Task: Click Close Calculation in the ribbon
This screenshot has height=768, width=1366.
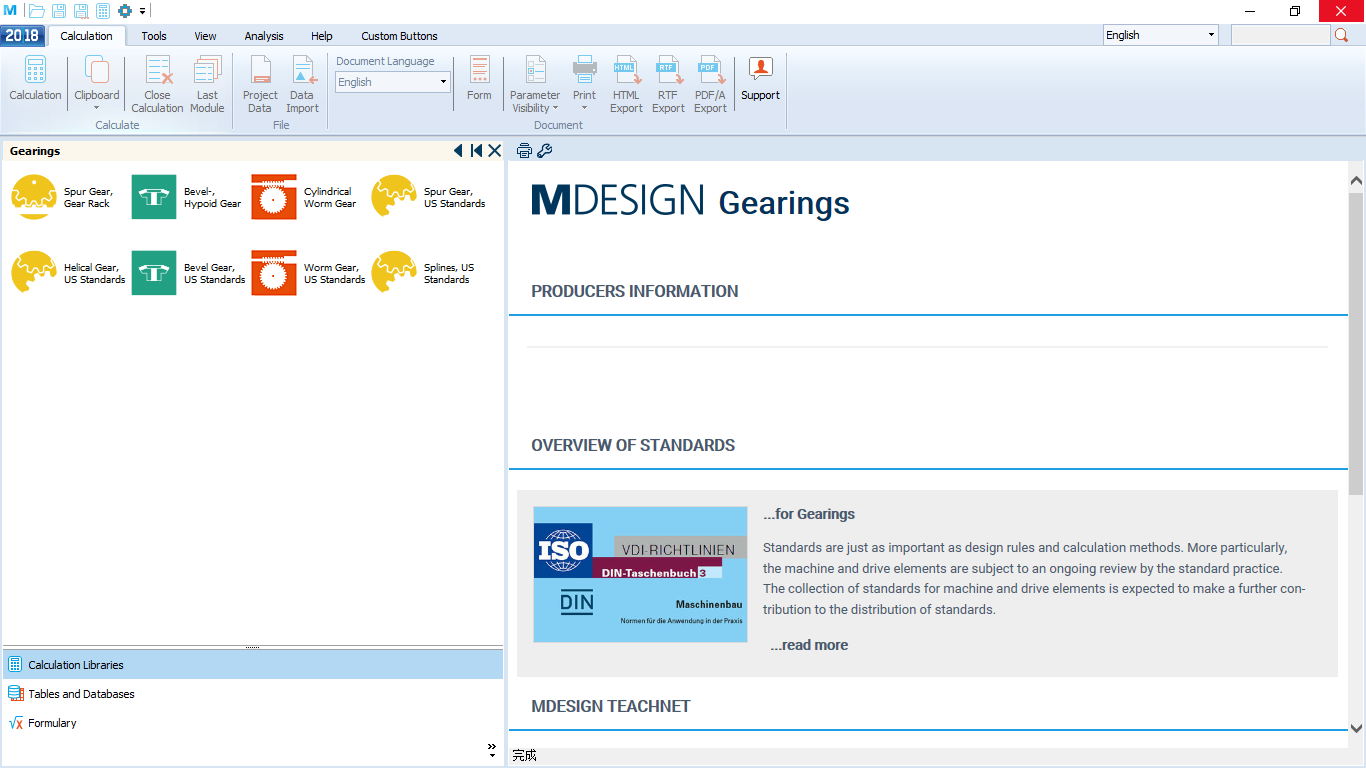Action: pos(158,84)
